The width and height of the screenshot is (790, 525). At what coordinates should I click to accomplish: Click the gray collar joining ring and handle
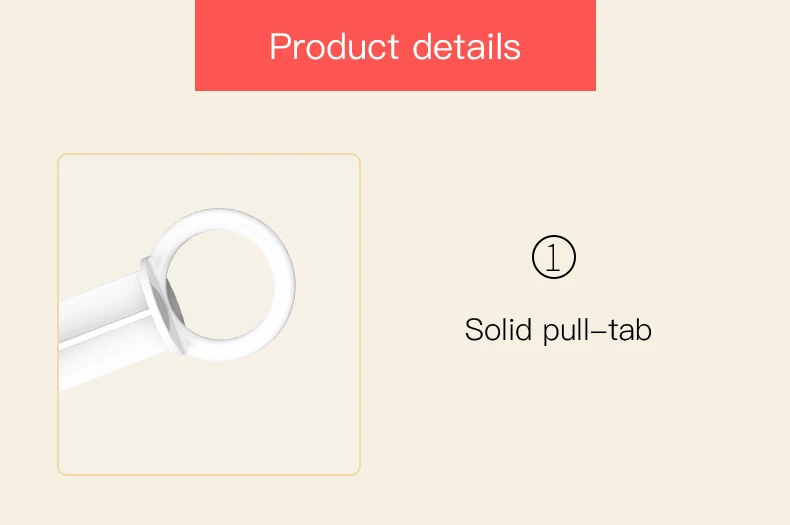click(x=162, y=306)
